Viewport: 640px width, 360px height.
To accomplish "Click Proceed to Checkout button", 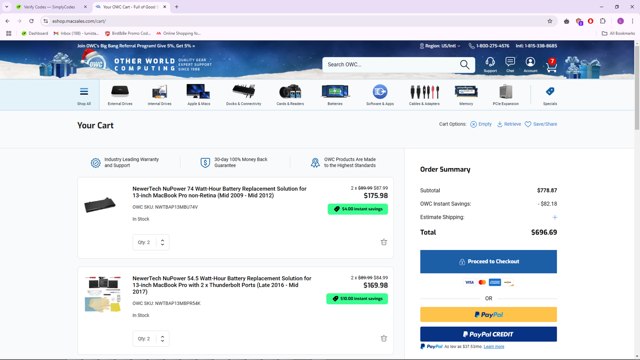I will click(488, 262).
